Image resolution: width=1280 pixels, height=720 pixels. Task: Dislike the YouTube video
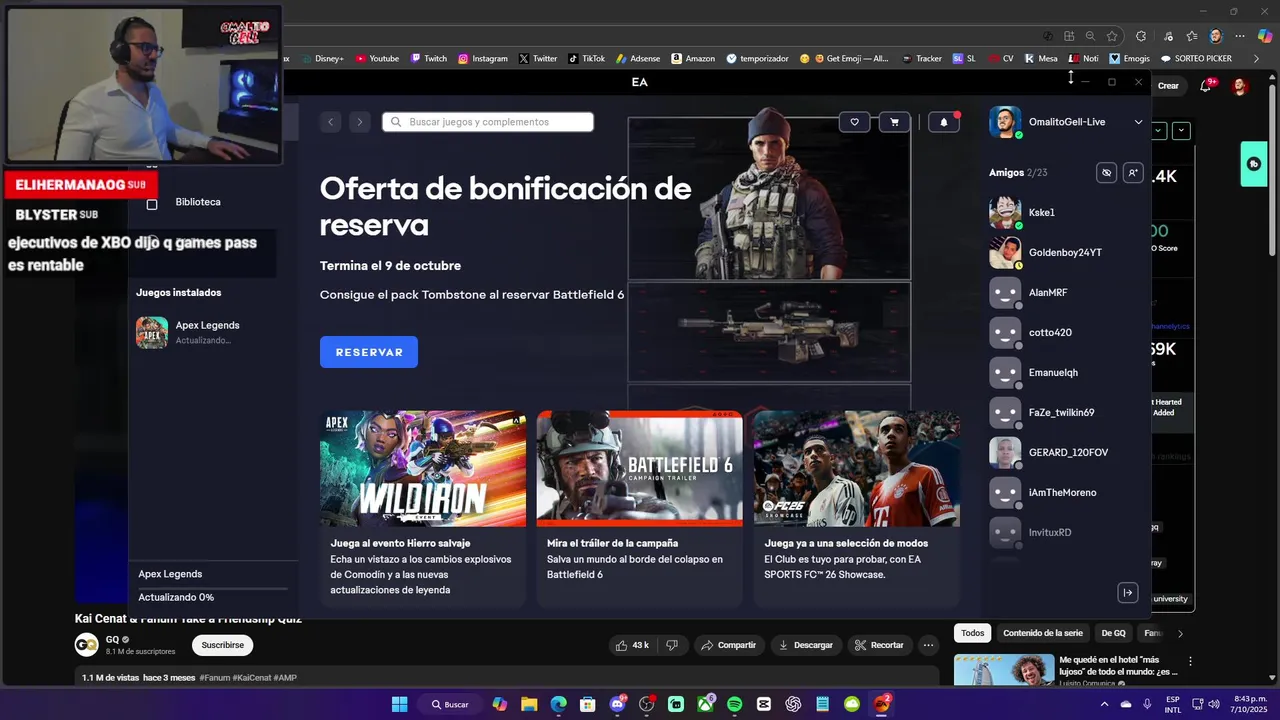click(x=672, y=645)
